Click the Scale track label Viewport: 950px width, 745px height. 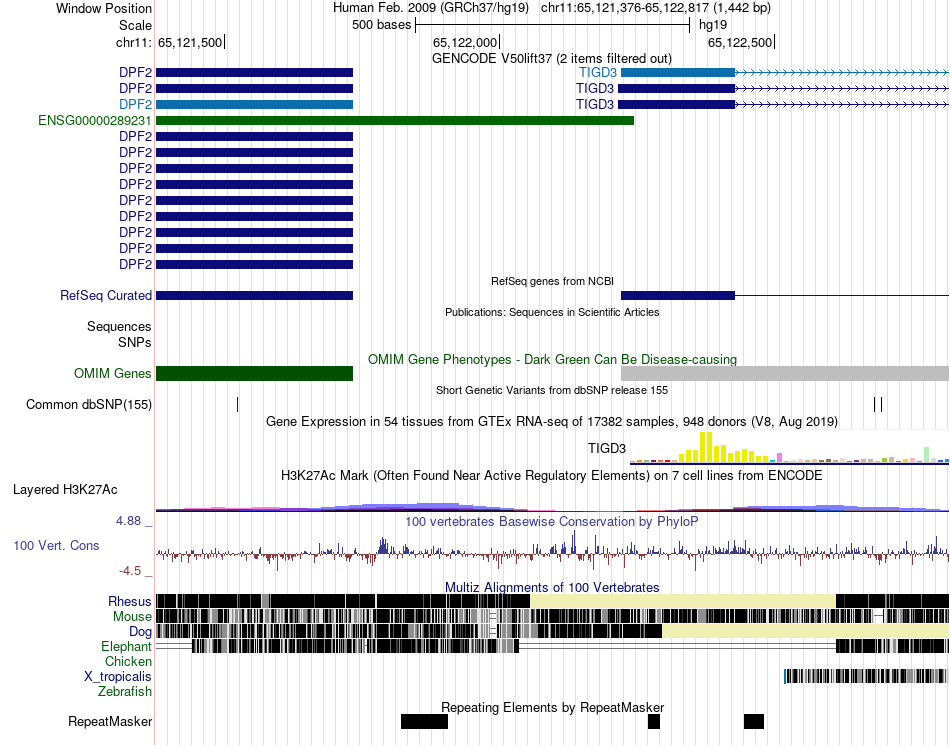(x=135, y=25)
